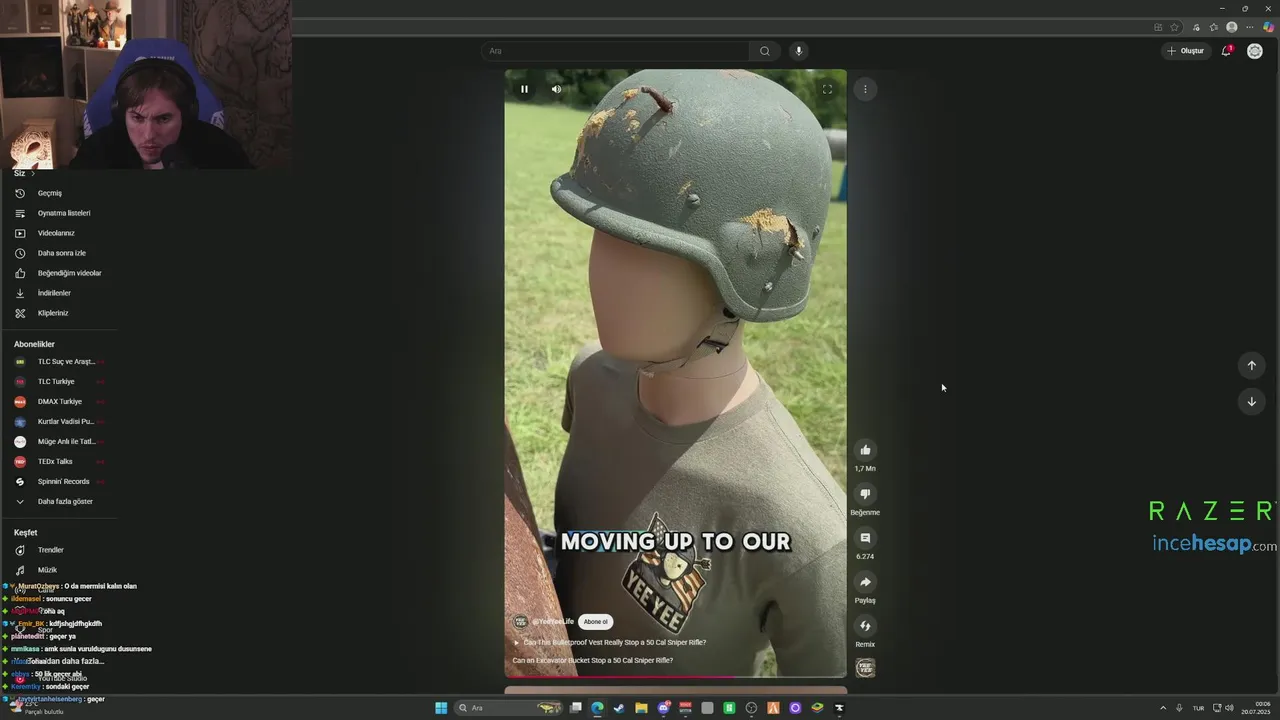Open Copilot icon in browser toolbar
This screenshot has width=1280, height=720.
(1268, 27)
